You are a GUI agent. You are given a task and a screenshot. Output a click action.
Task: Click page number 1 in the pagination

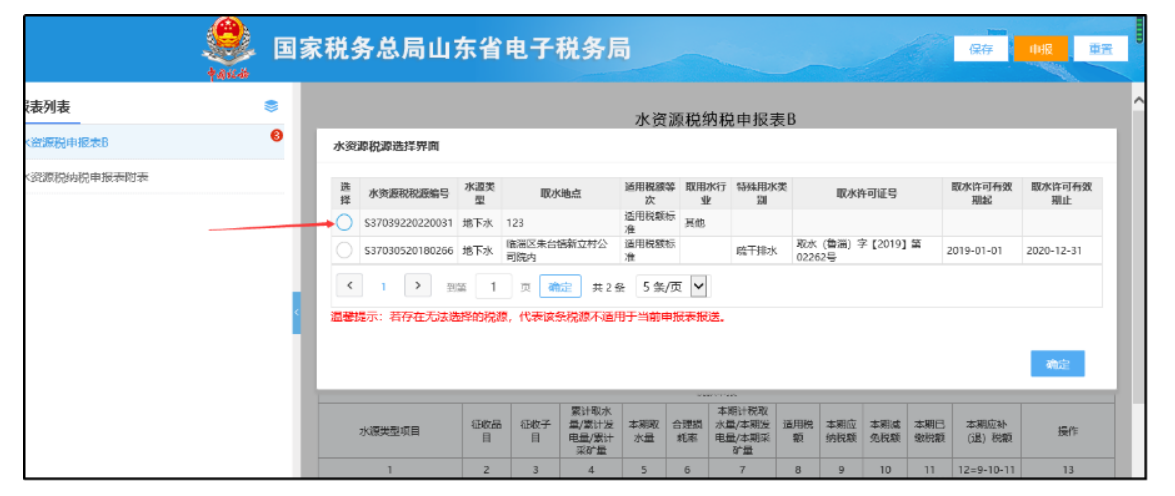[x=383, y=287]
